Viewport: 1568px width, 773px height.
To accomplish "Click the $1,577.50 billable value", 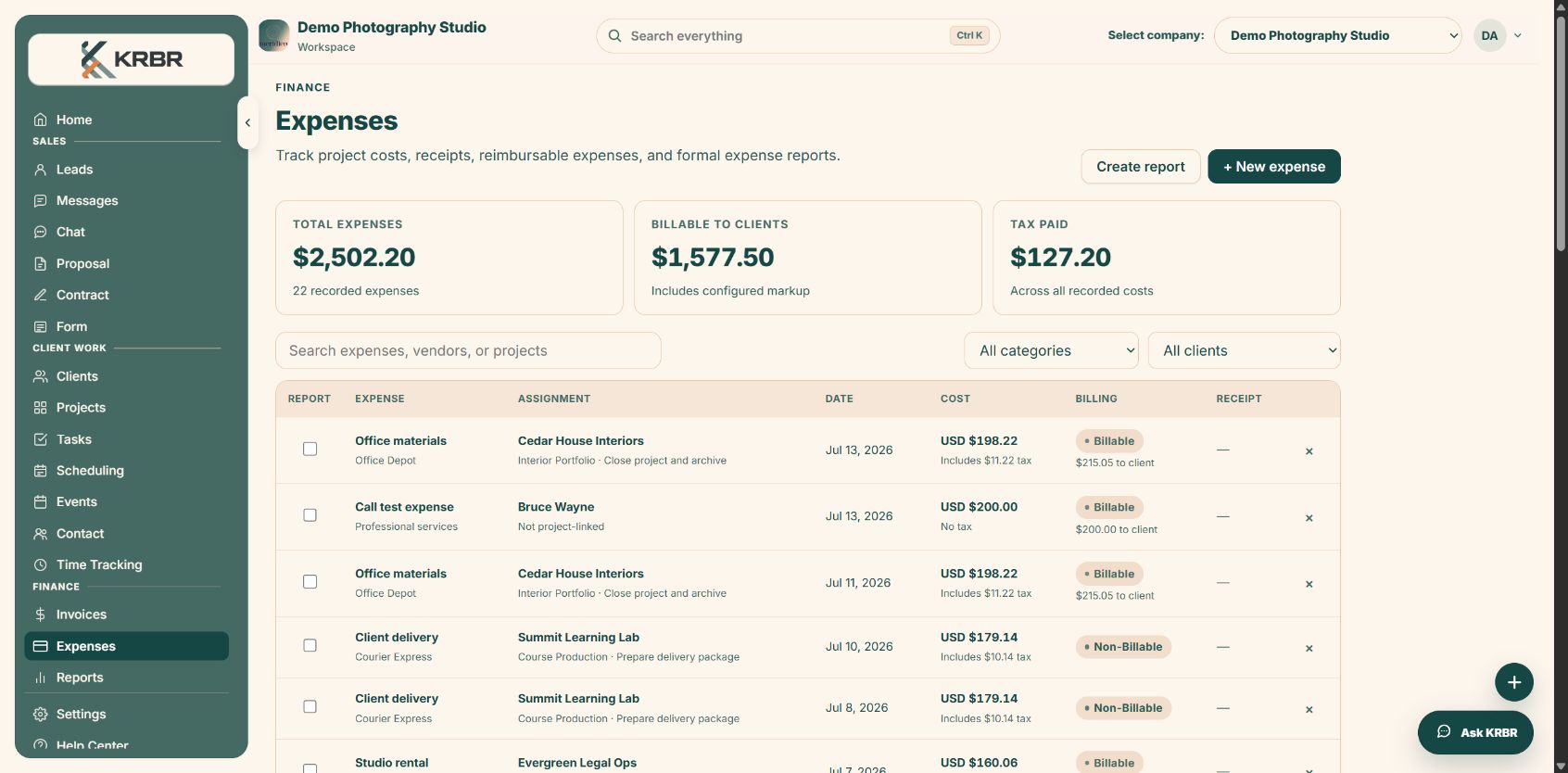I will [x=713, y=257].
